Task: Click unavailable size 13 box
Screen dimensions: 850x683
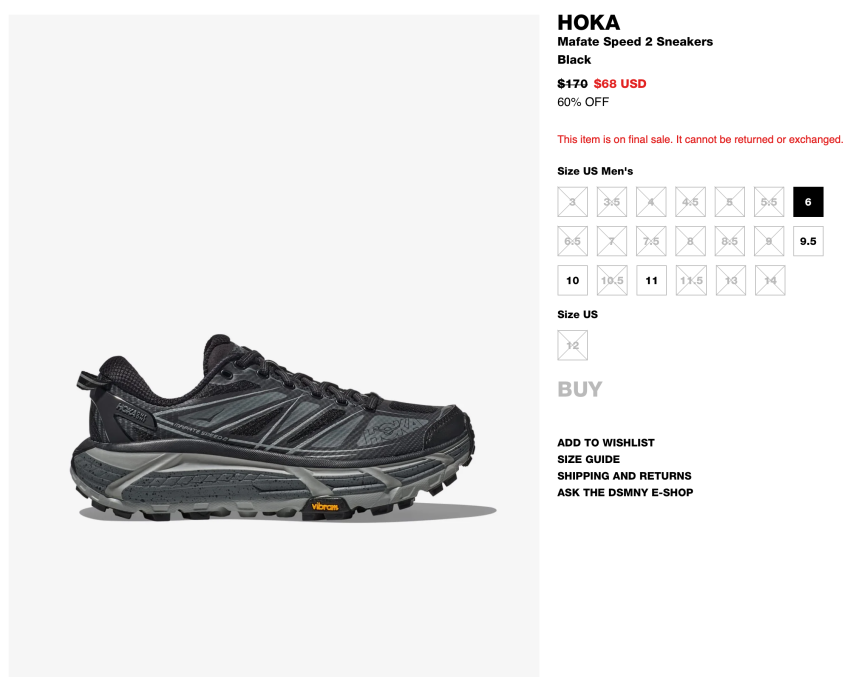Action: (x=731, y=280)
